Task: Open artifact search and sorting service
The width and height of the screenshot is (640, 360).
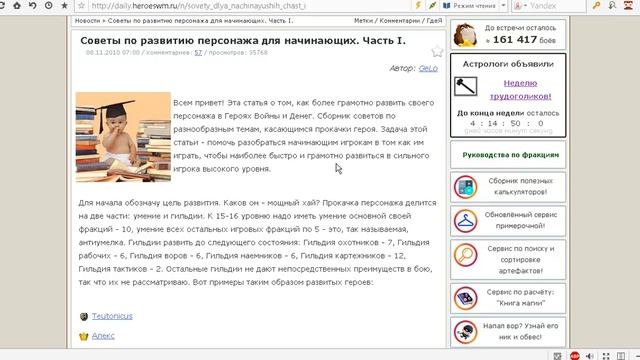Action: [x=520, y=260]
